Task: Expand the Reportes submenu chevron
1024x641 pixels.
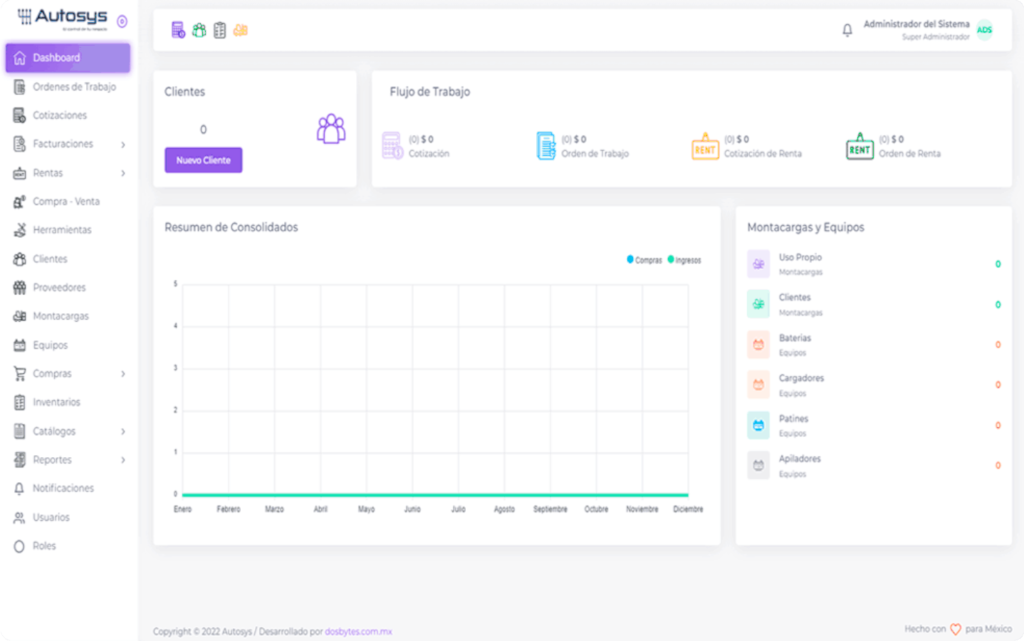Action: click(x=123, y=460)
